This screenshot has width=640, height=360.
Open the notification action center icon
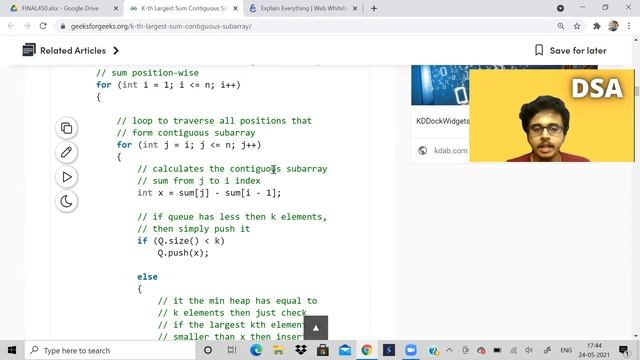pyautogui.click(x=624, y=350)
